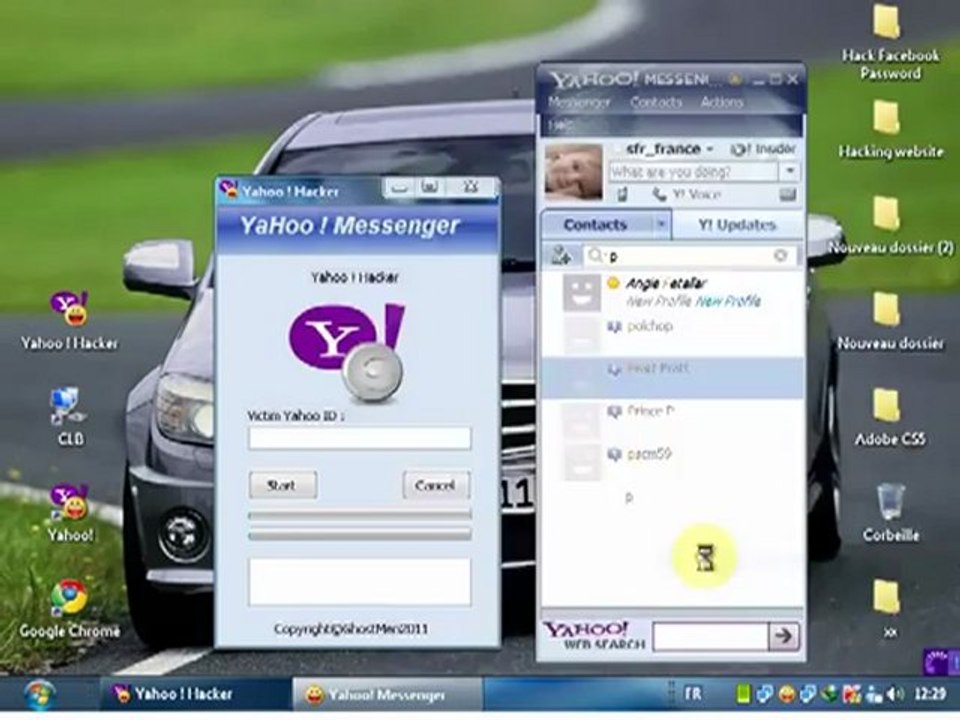960x720 pixels.
Task: Select the highlighted contact below polchop
Action: coord(672,377)
